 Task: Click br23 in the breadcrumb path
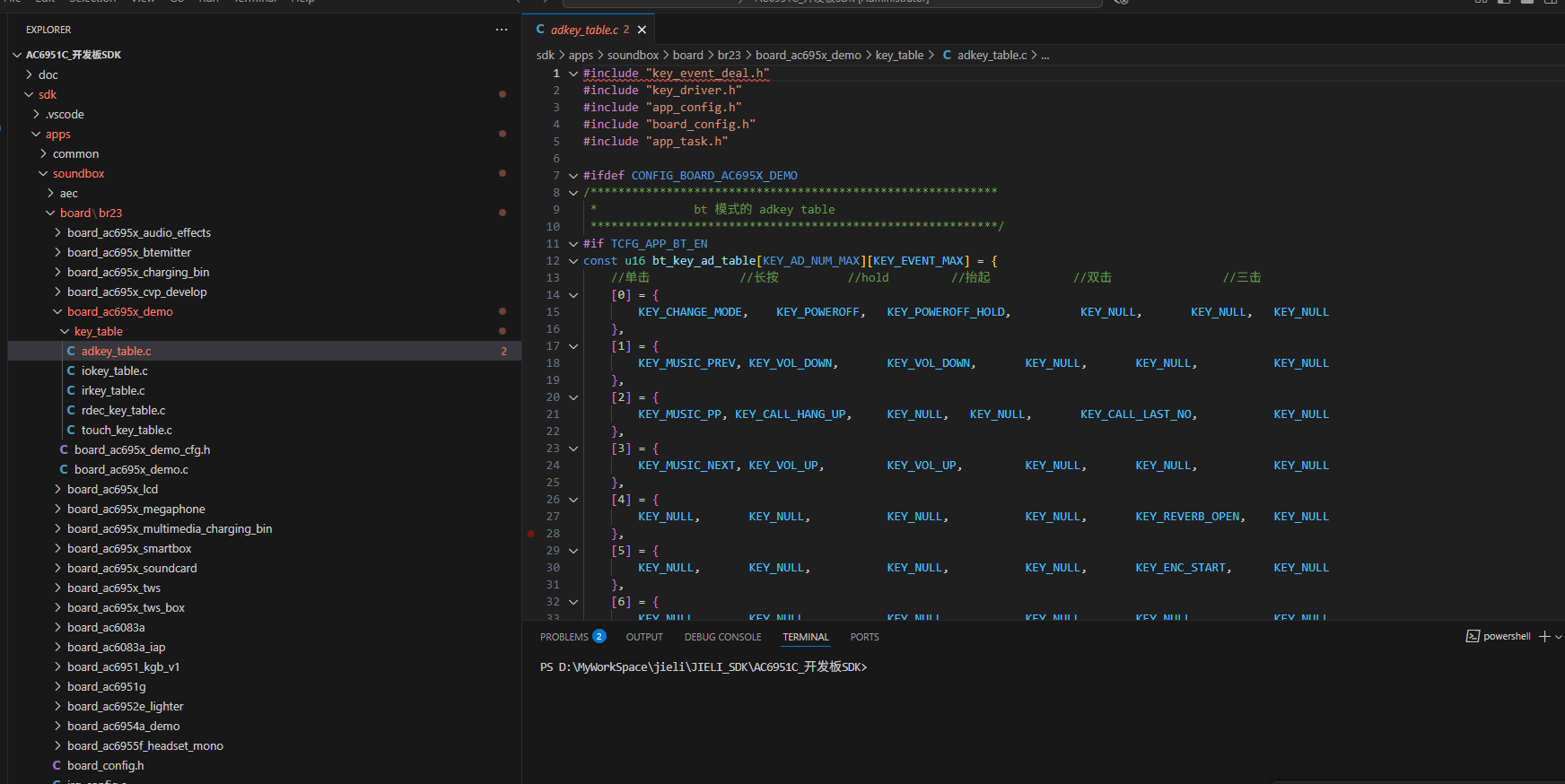(x=730, y=55)
